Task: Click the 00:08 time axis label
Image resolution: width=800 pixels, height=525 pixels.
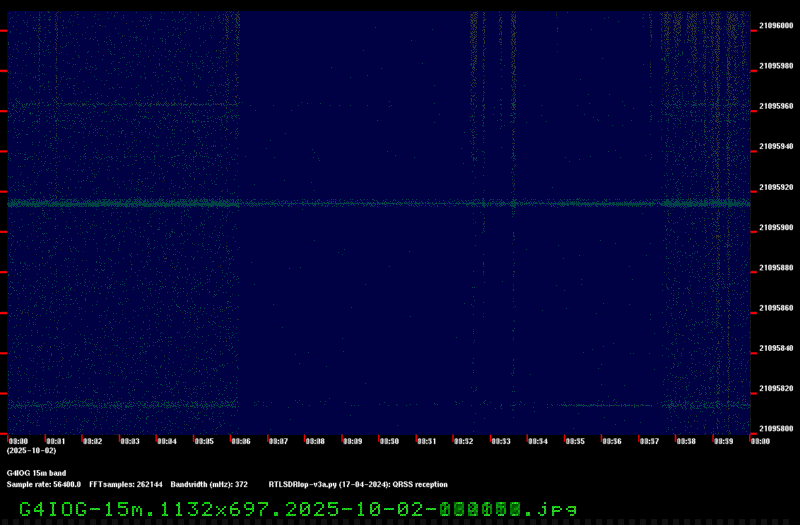Action: pyautogui.click(x=315, y=441)
